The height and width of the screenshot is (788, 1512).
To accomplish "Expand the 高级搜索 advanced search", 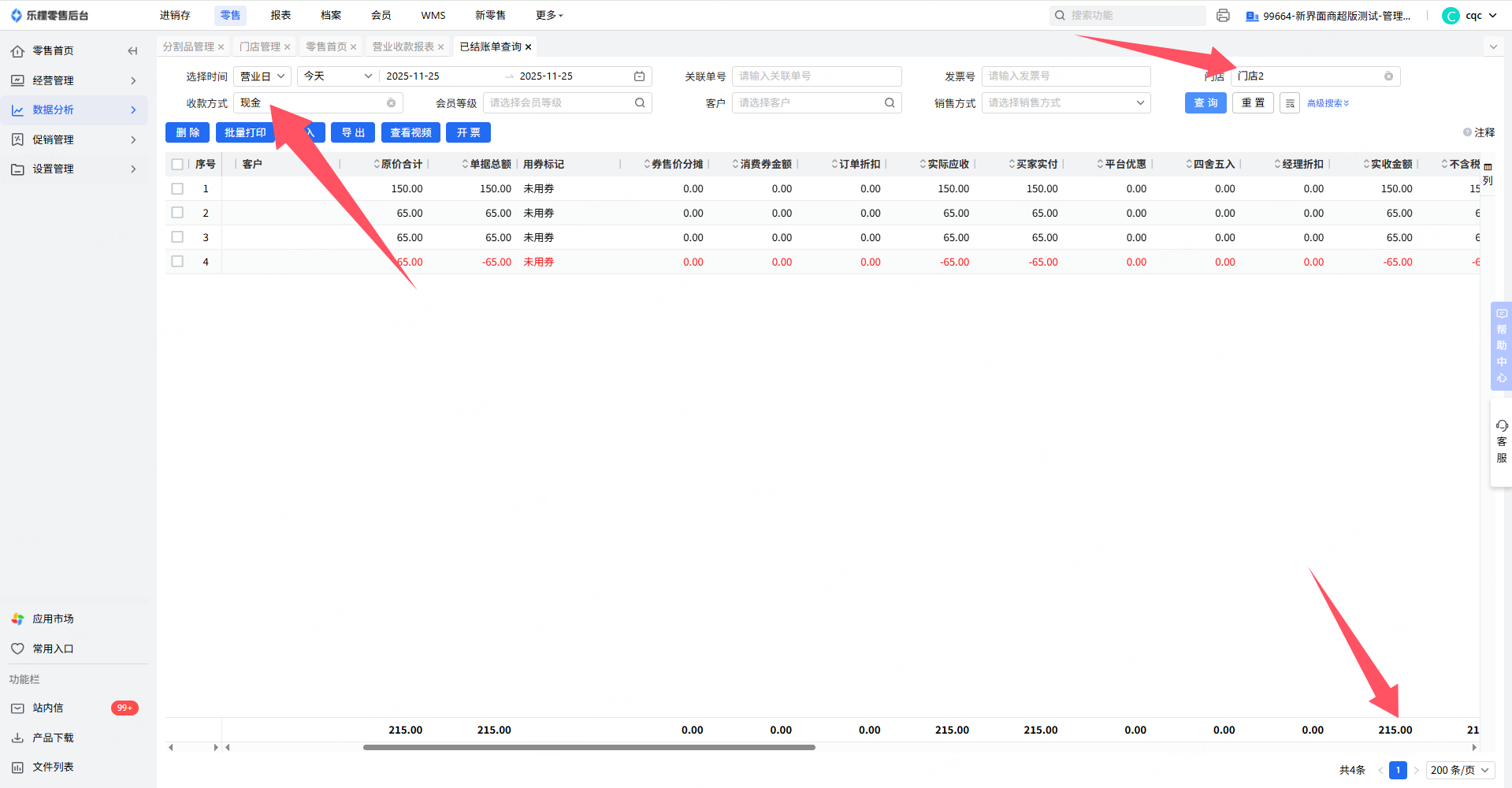I will pos(1328,103).
